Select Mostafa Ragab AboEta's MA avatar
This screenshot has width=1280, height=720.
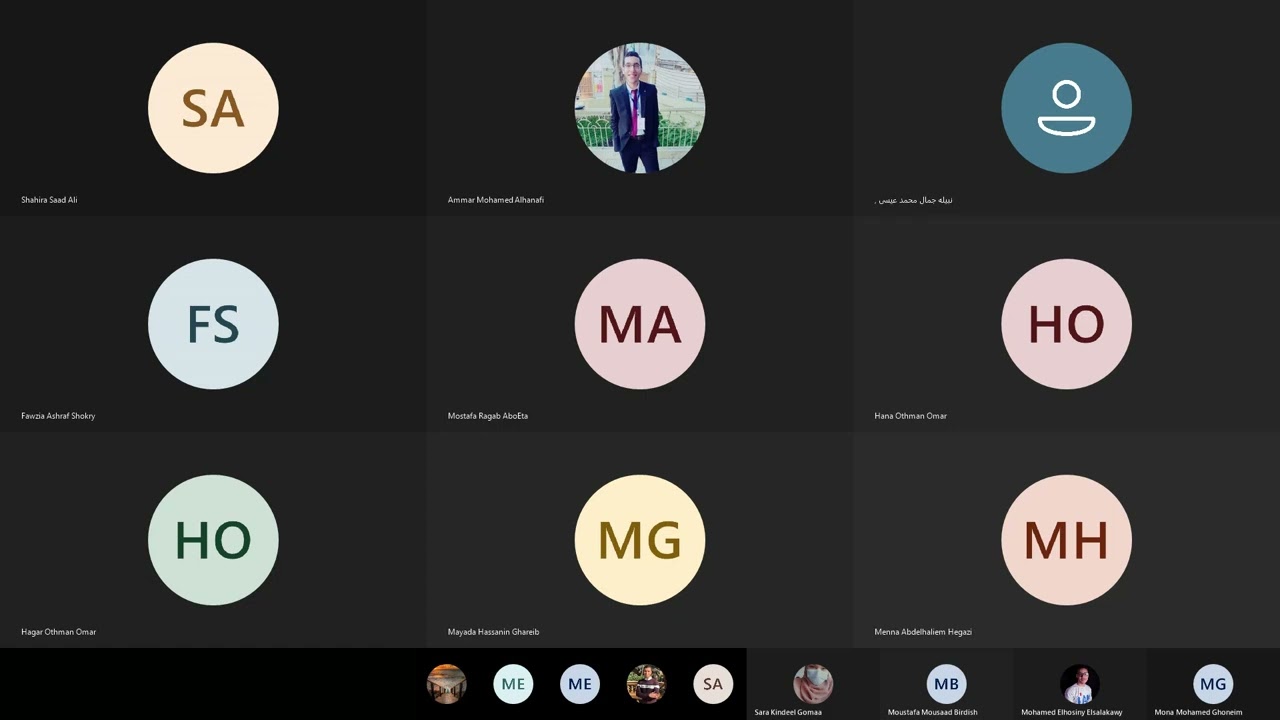(640, 324)
